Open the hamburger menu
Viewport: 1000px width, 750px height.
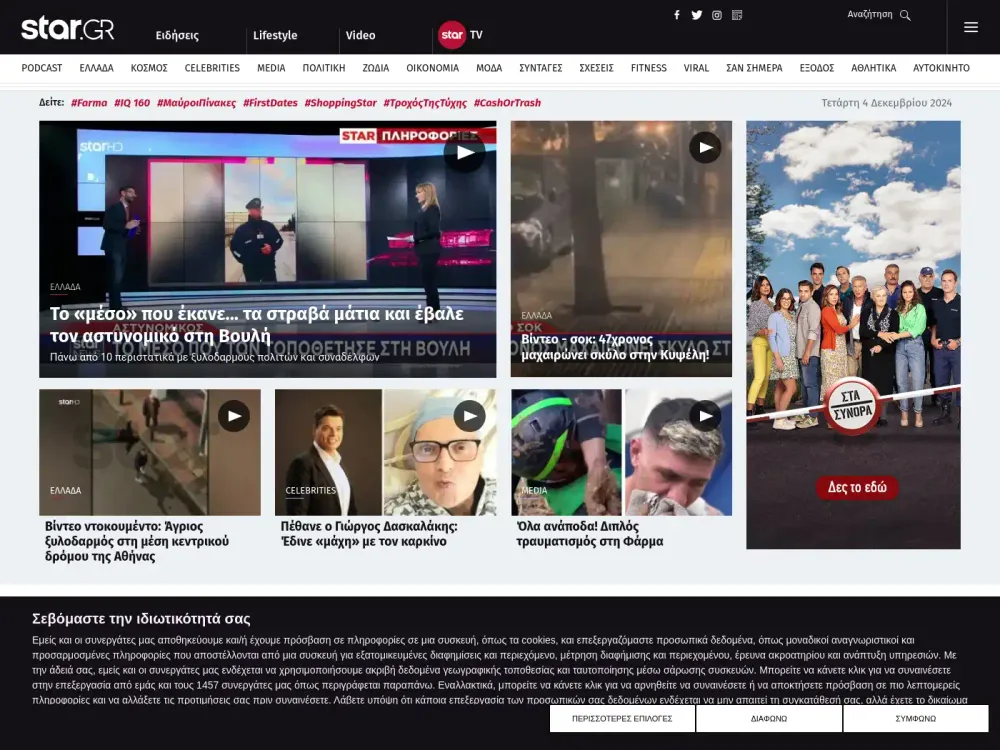coord(971,27)
